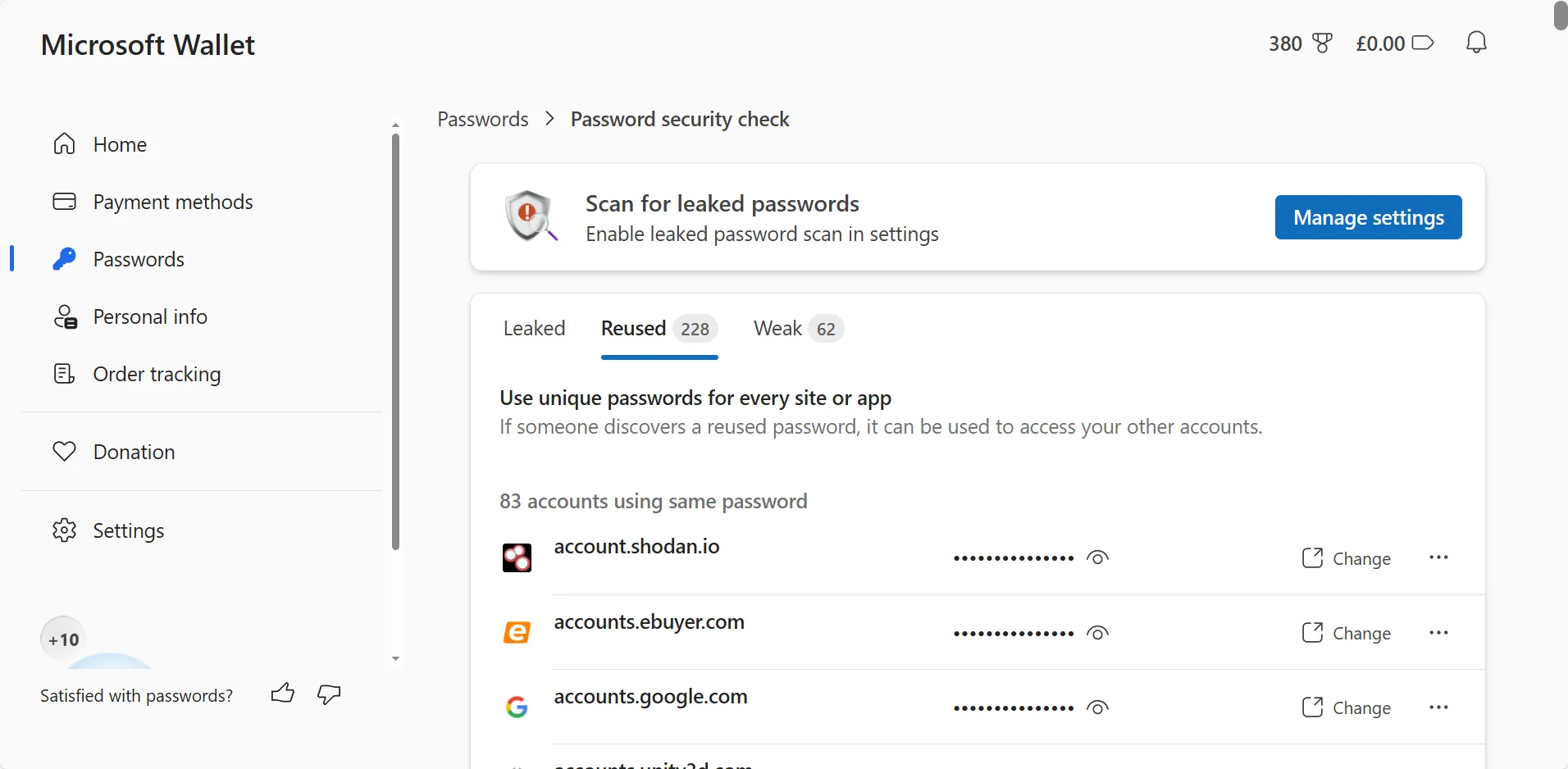Screen dimensions: 1568x769
Task: Open more options for account.shodan.io
Action: pyautogui.click(x=1440, y=558)
